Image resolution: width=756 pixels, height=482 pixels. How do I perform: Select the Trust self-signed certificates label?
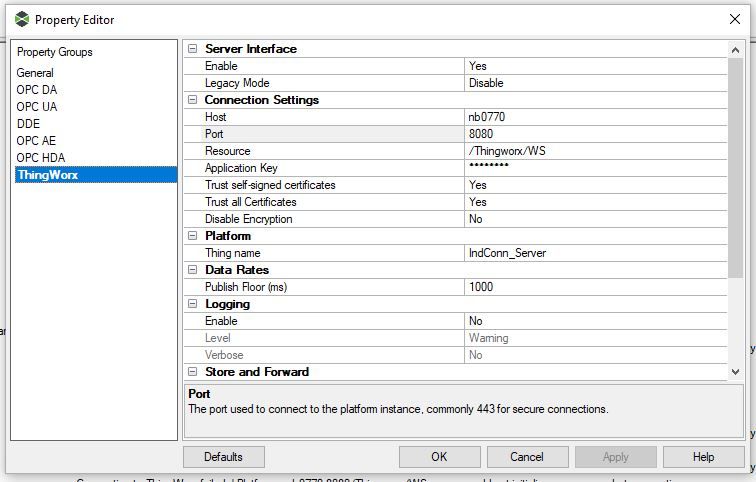click(270, 185)
